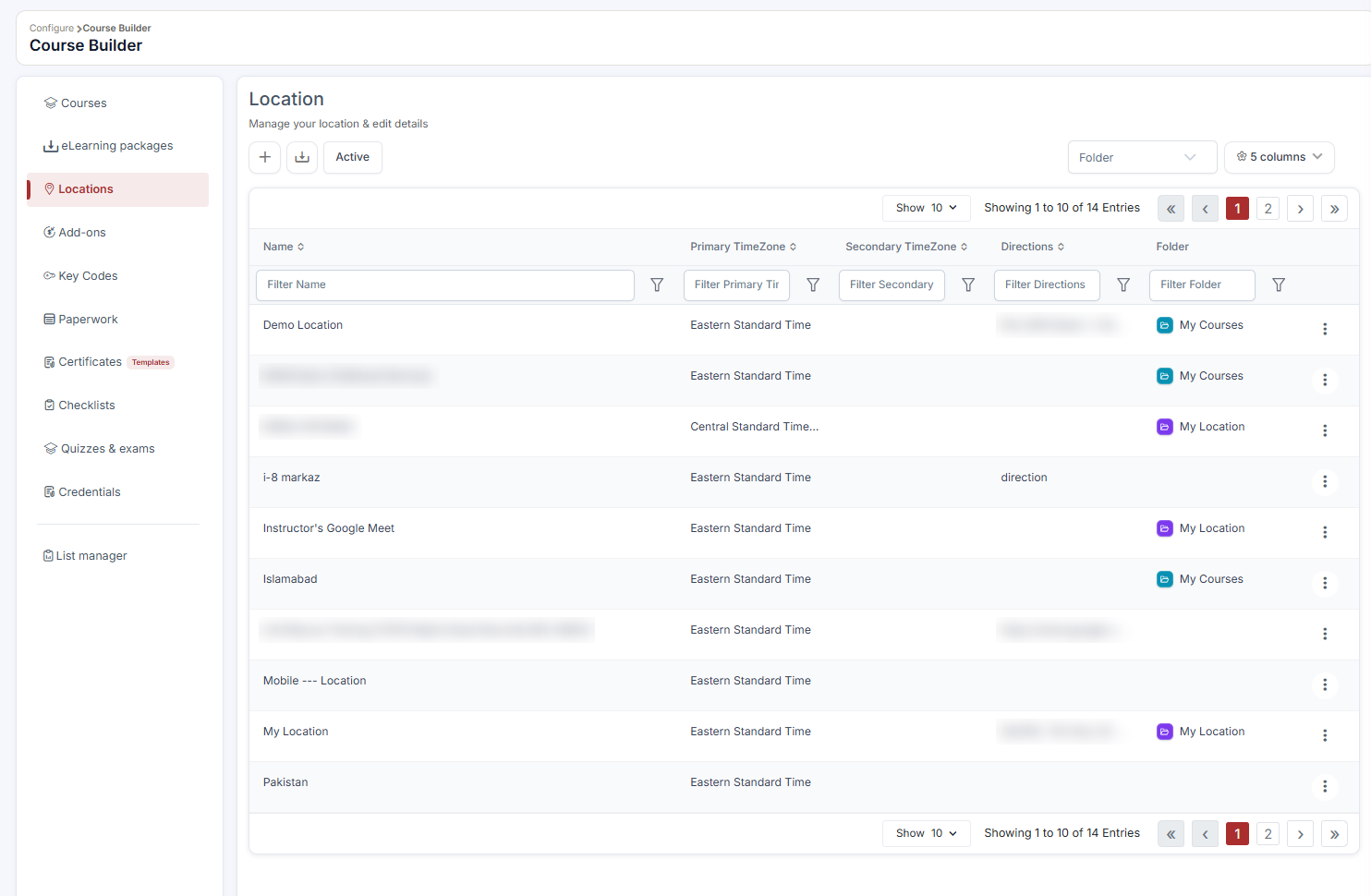Click the purple folder icon in Instructor's Google Meet row
1371x896 pixels.
1165,528
